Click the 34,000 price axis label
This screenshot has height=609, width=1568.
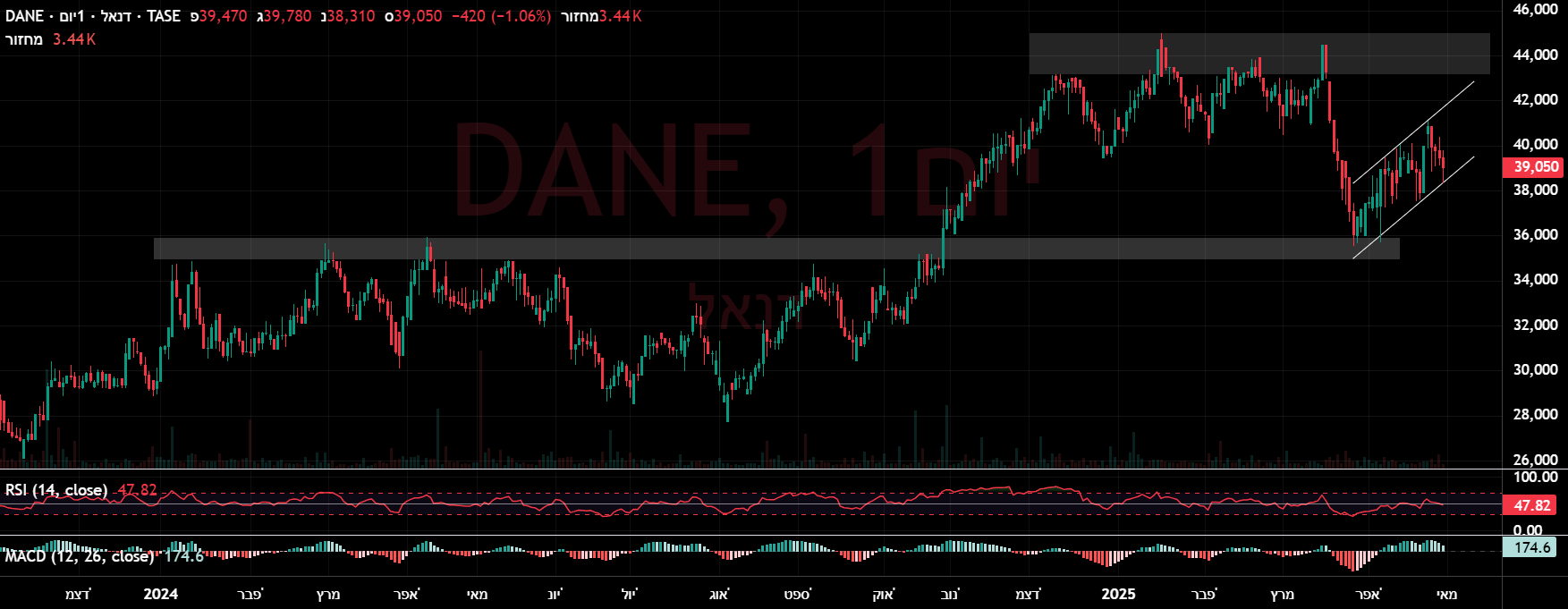point(1535,279)
